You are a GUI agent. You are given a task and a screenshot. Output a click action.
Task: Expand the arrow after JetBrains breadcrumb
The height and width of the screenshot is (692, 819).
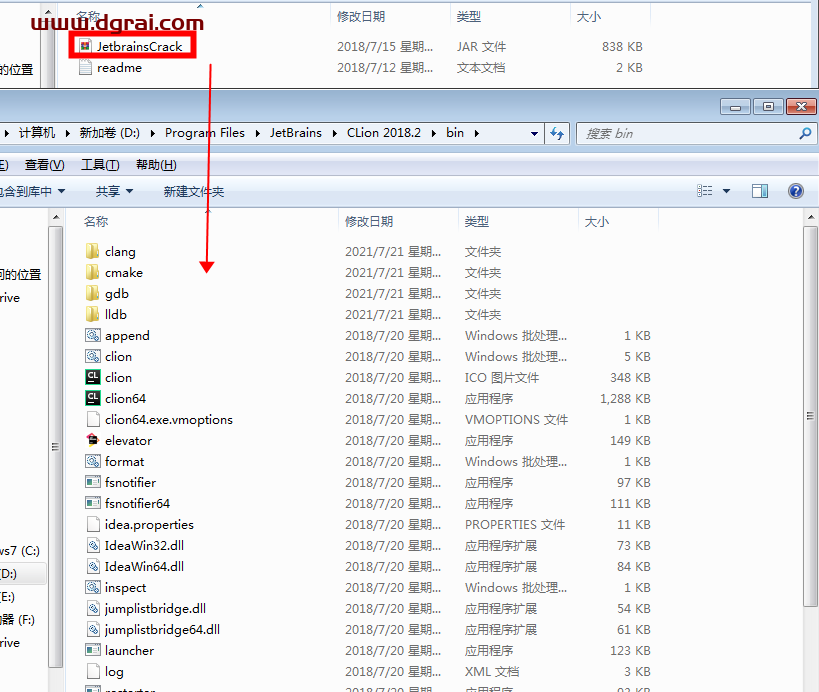335,133
